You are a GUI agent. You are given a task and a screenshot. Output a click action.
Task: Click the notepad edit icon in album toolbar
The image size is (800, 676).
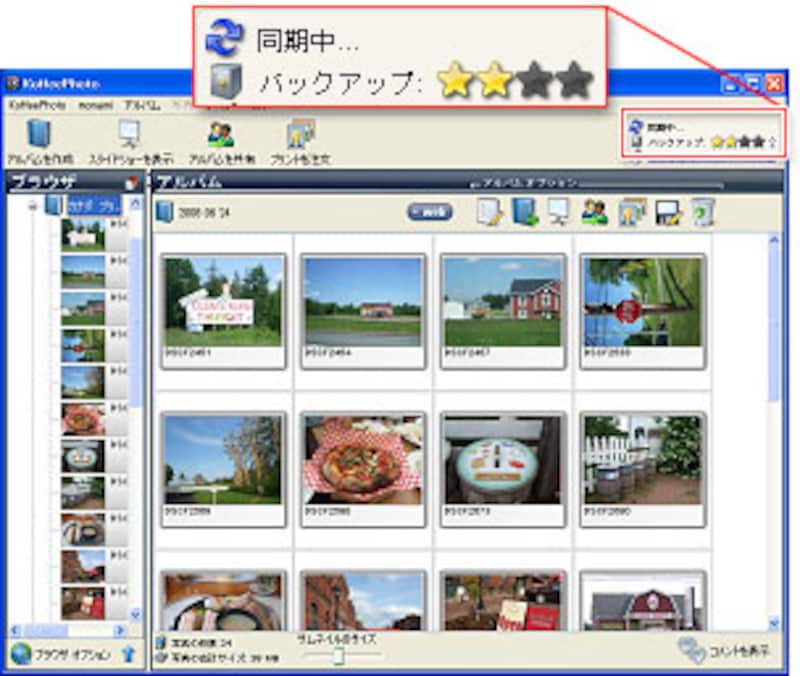pyautogui.click(x=488, y=212)
